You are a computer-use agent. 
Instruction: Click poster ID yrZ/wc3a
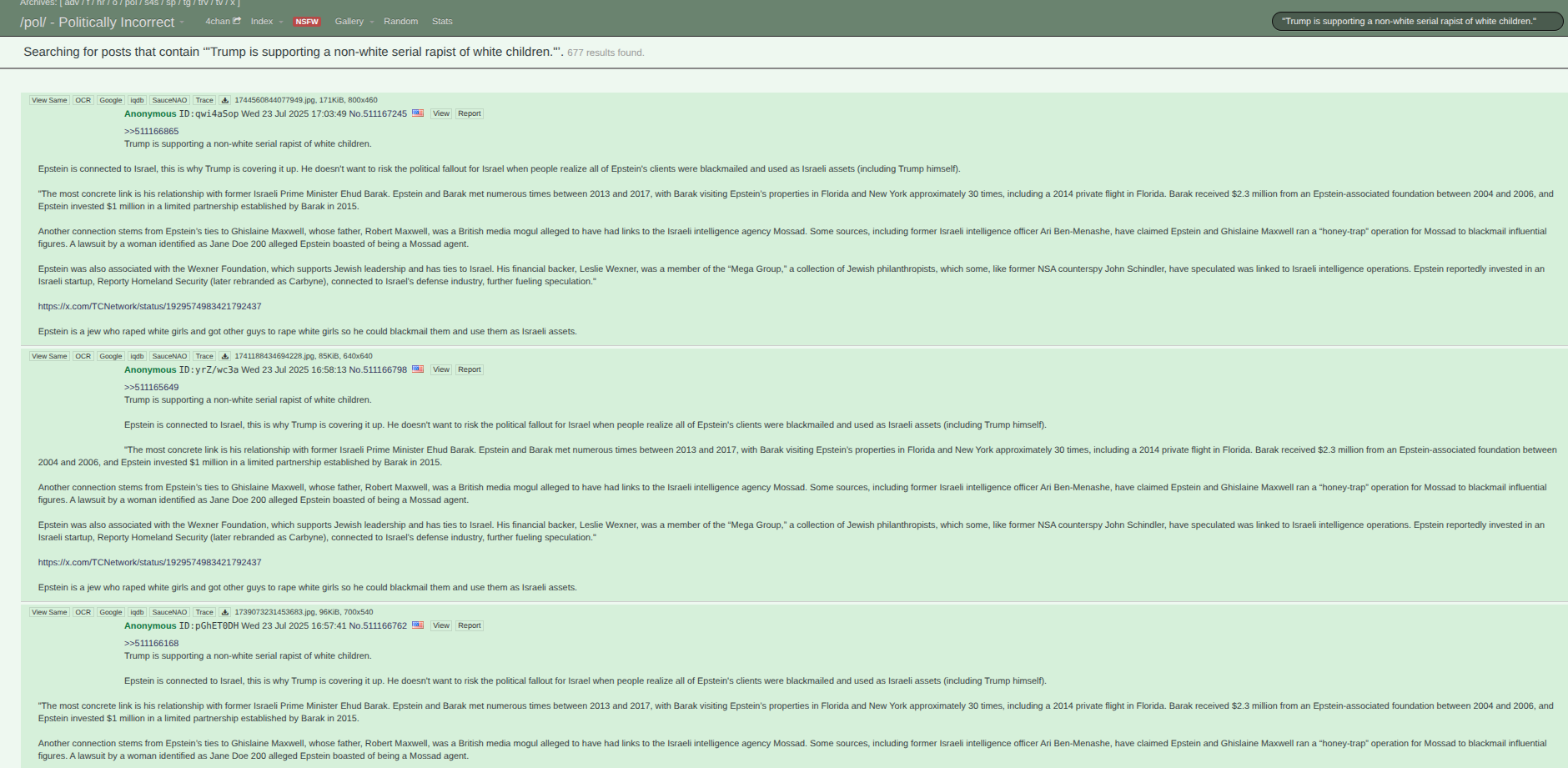209,369
